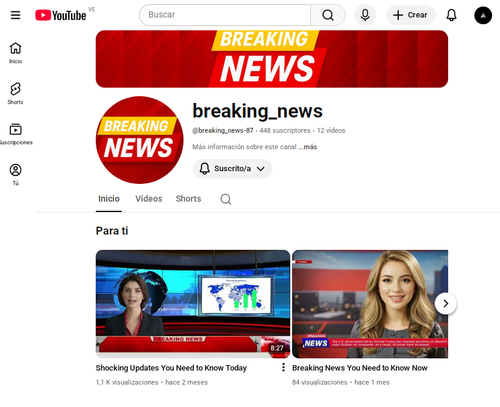Click the Breaking News channel banner
Image resolution: width=500 pixels, height=407 pixels.
coord(272,59)
